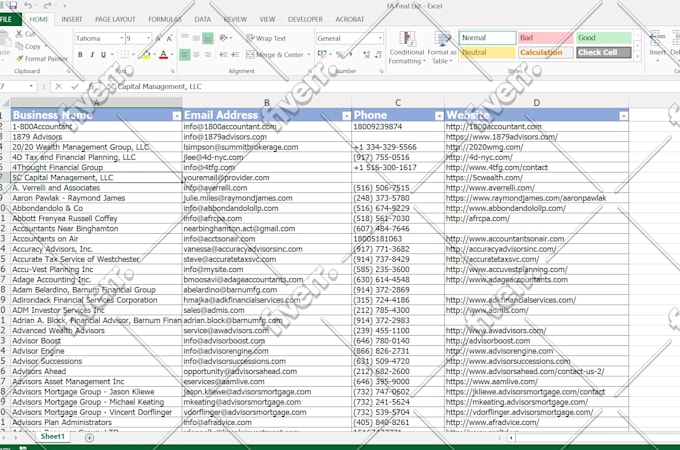Decrease font size with smaller A
The height and width of the screenshot is (450, 680).
(x=169, y=39)
